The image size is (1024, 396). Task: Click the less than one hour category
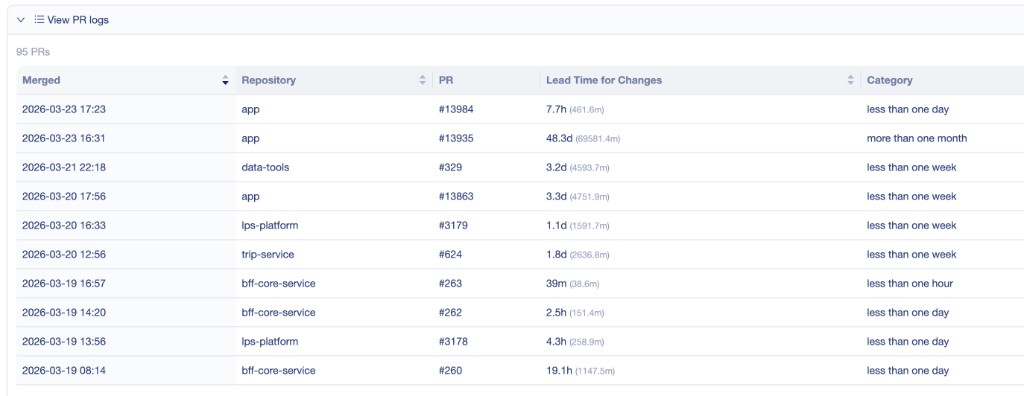click(x=910, y=284)
